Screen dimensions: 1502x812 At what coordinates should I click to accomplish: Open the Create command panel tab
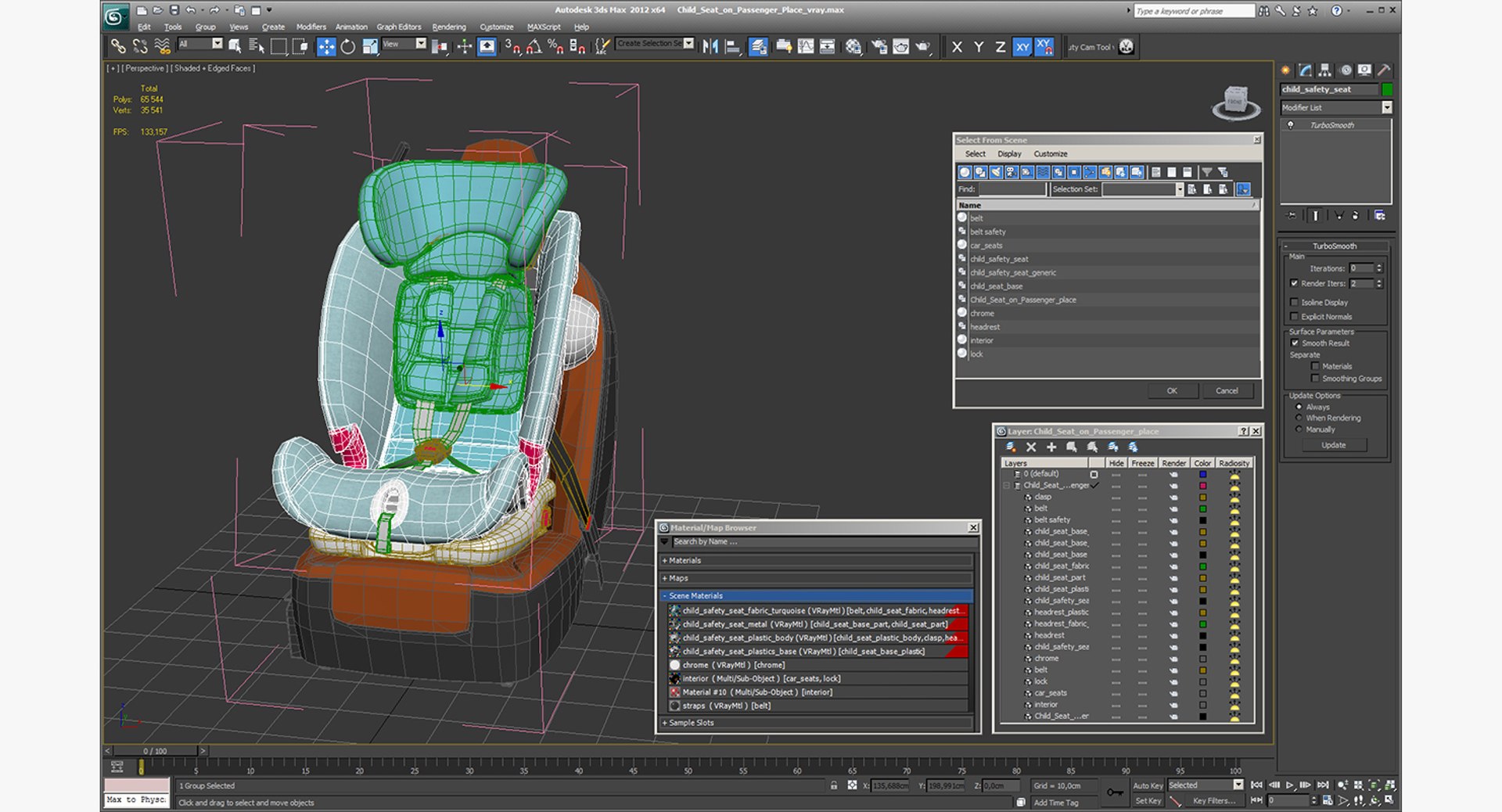tap(1285, 70)
